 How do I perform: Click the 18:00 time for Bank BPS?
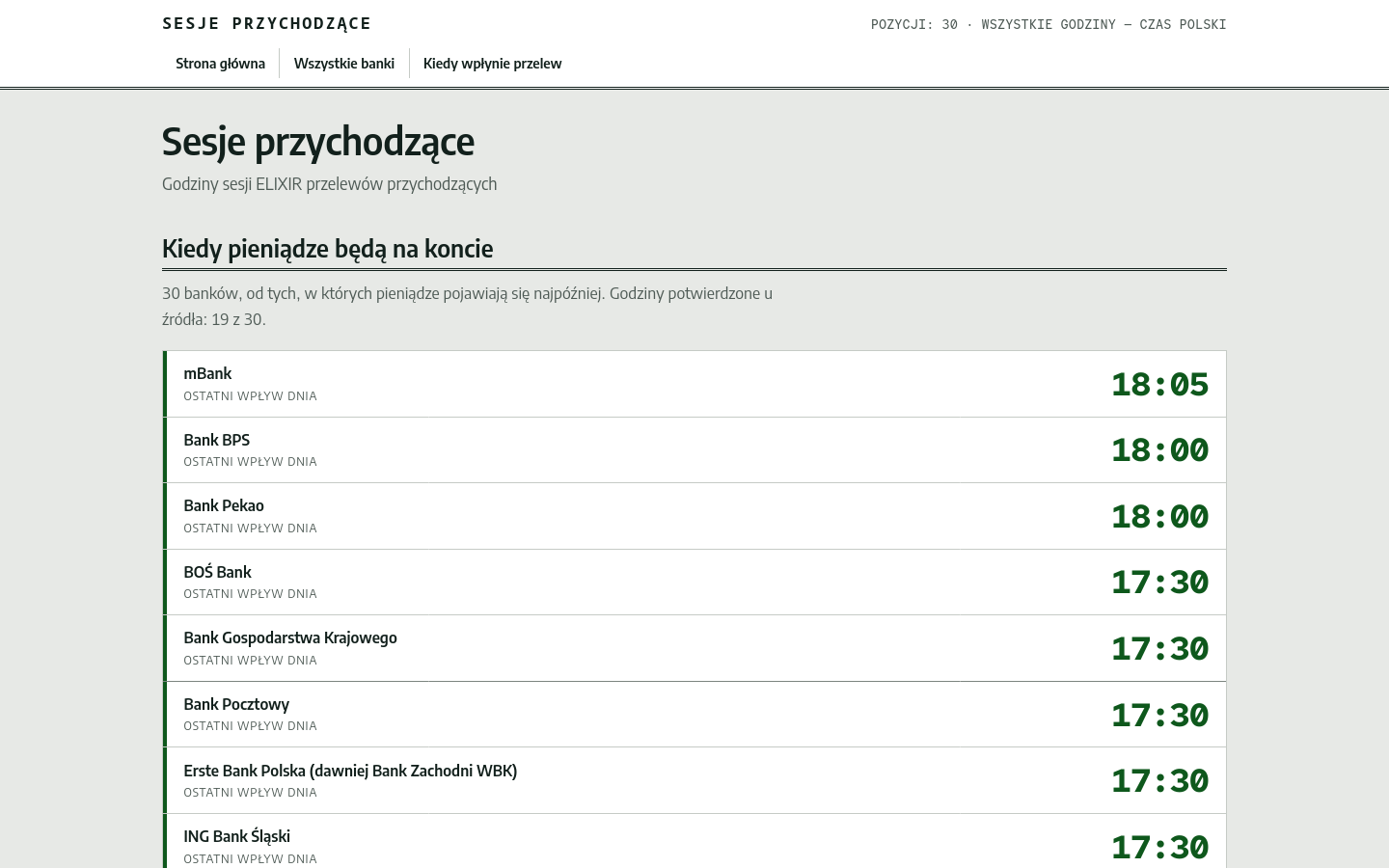pos(1159,450)
